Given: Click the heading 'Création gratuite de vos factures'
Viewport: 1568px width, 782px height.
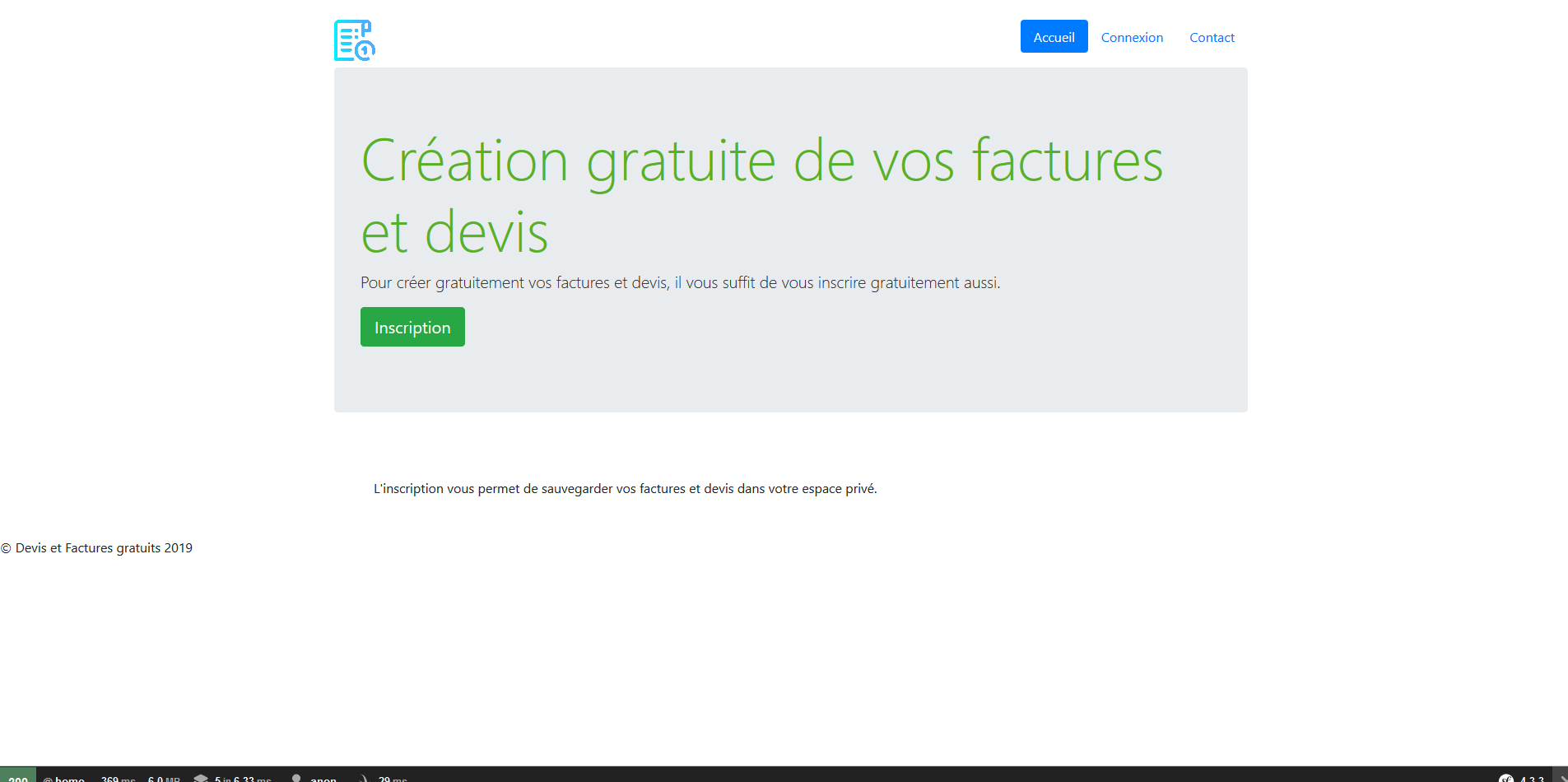Looking at the screenshot, I should [762, 161].
